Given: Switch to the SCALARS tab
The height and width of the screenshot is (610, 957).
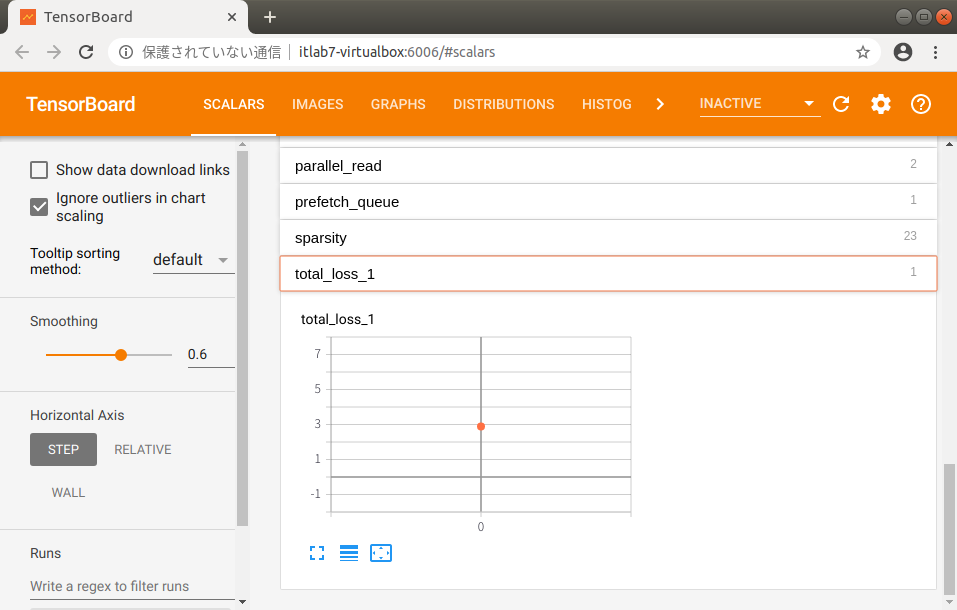Looking at the screenshot, I should (234, 104).
